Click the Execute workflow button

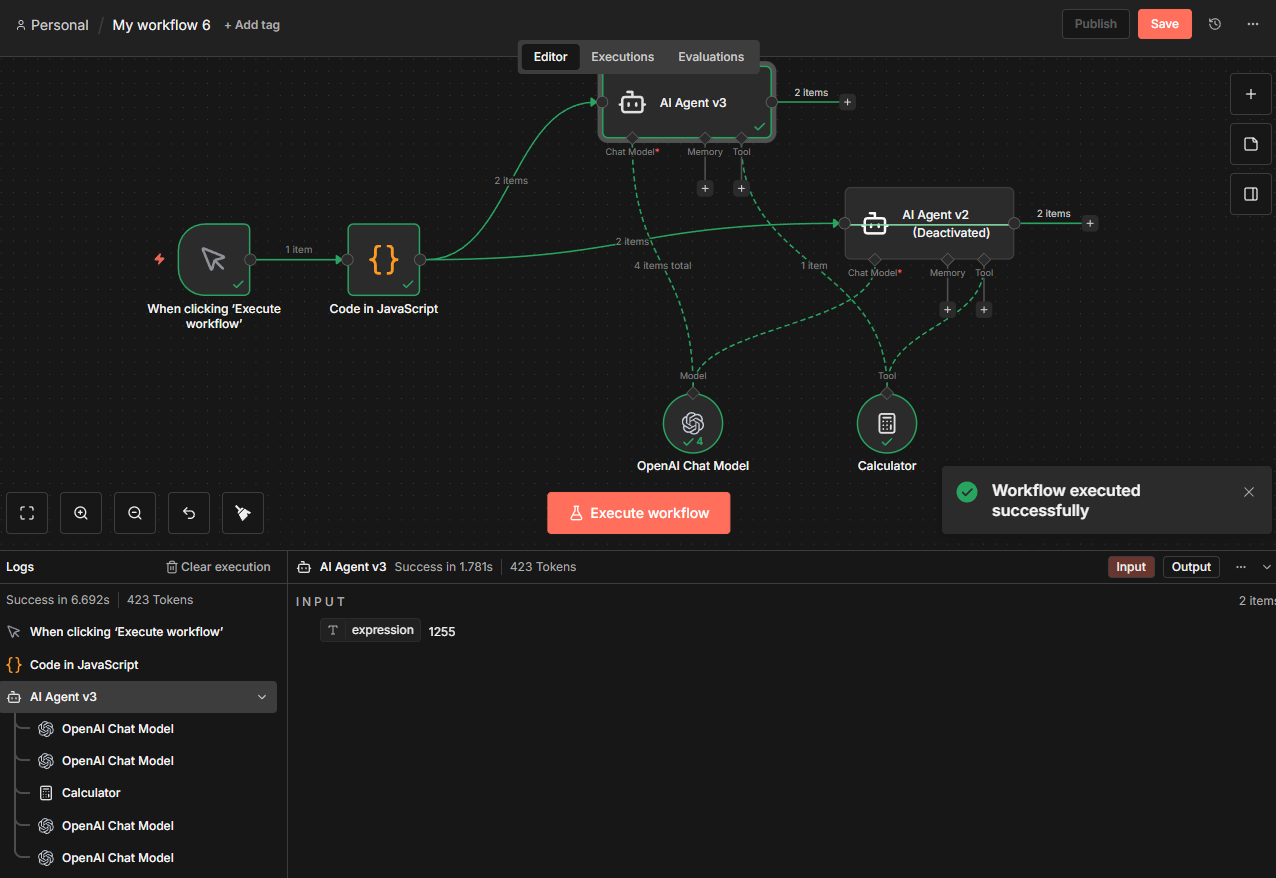638,513
